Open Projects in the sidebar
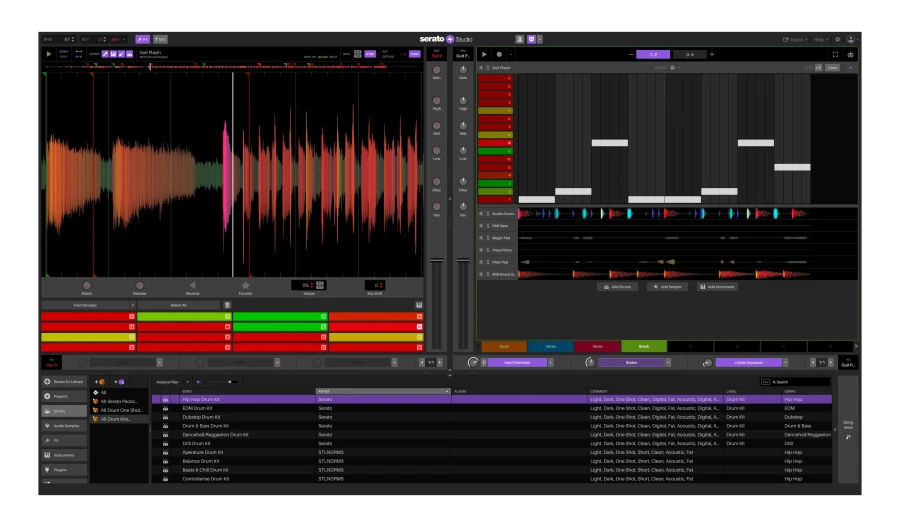This screenshot has width=900, height=527. click(64, 397)
